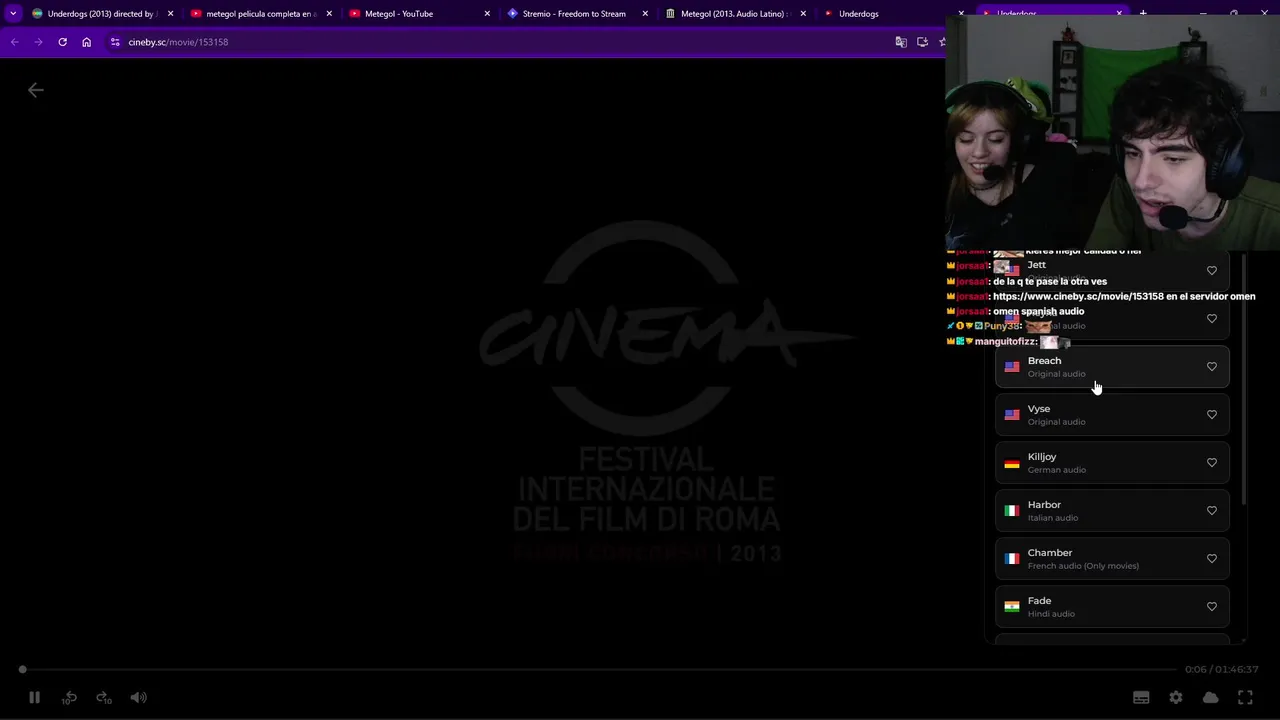Open player settings gear
The height and width of the screenshot is (720, 1280).
[x=1176, y=697]
